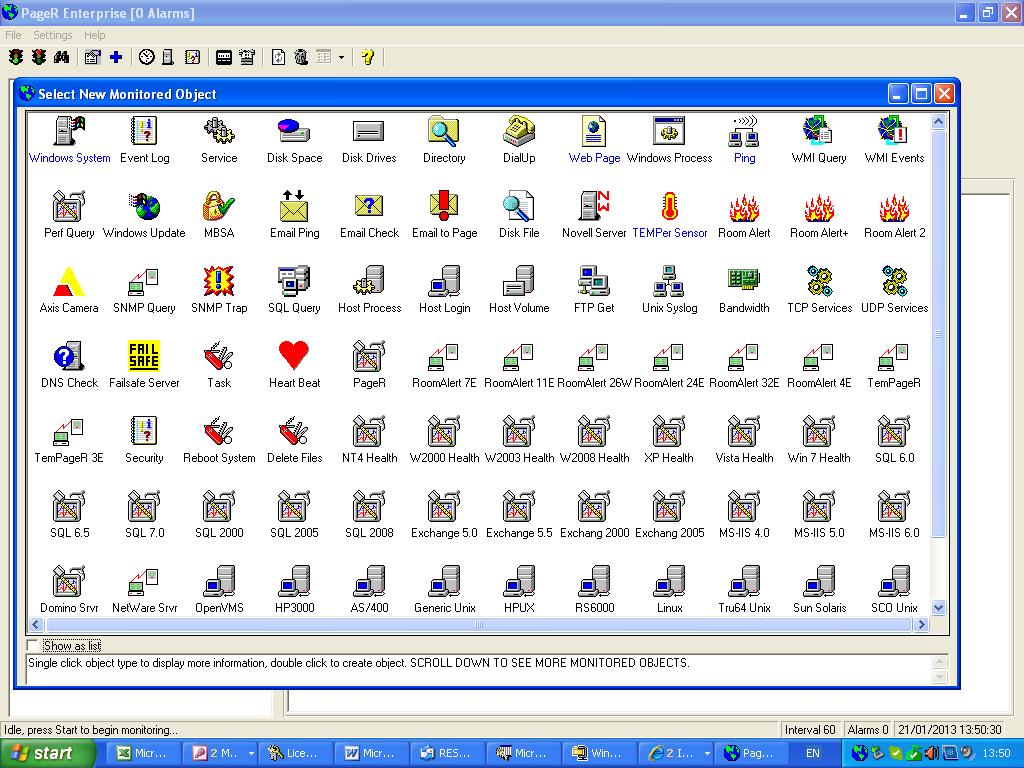Open the Internet Explorer taskbar group
Image resolution: width=1024 pixels, height=768 pixels.
tap(675, 753)
